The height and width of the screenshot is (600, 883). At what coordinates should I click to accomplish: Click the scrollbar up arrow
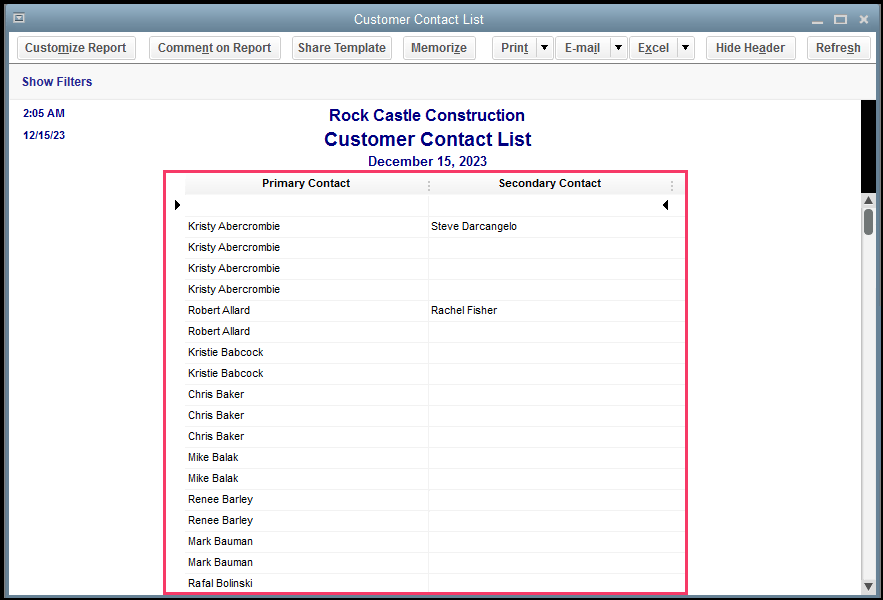click(868, 199)
